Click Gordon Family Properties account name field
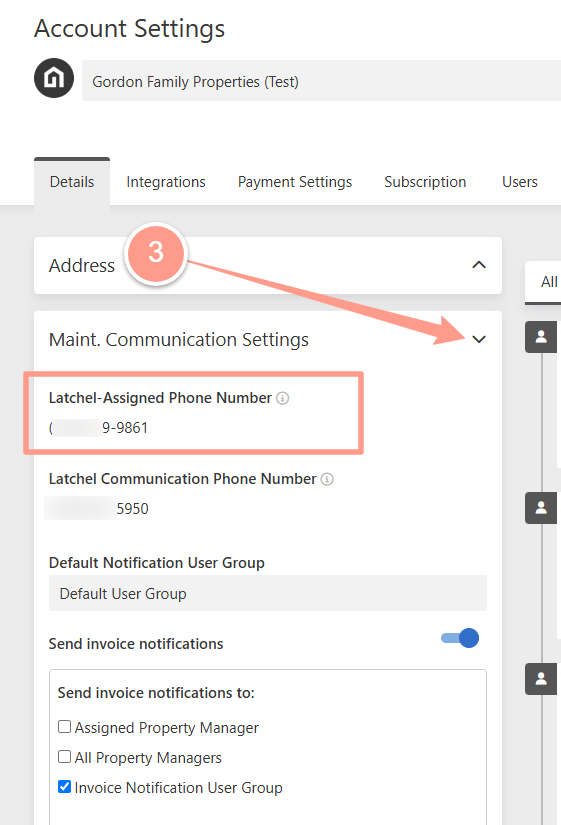This screenshot has width=561, height=825. 321,81
